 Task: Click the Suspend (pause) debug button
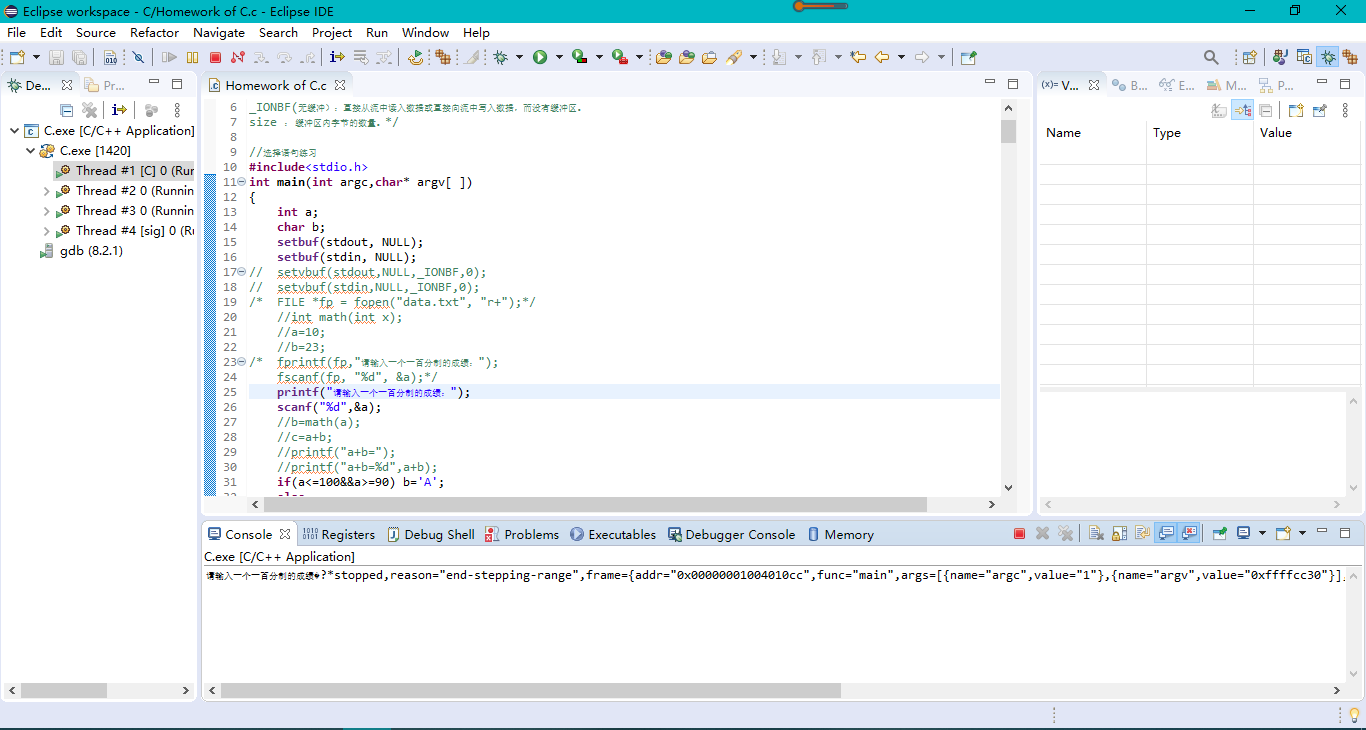click(193, 57)
